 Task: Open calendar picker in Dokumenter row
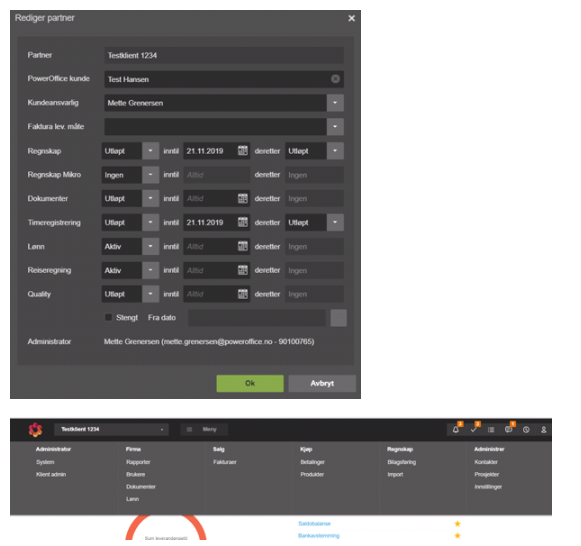(x=243, y=199)
